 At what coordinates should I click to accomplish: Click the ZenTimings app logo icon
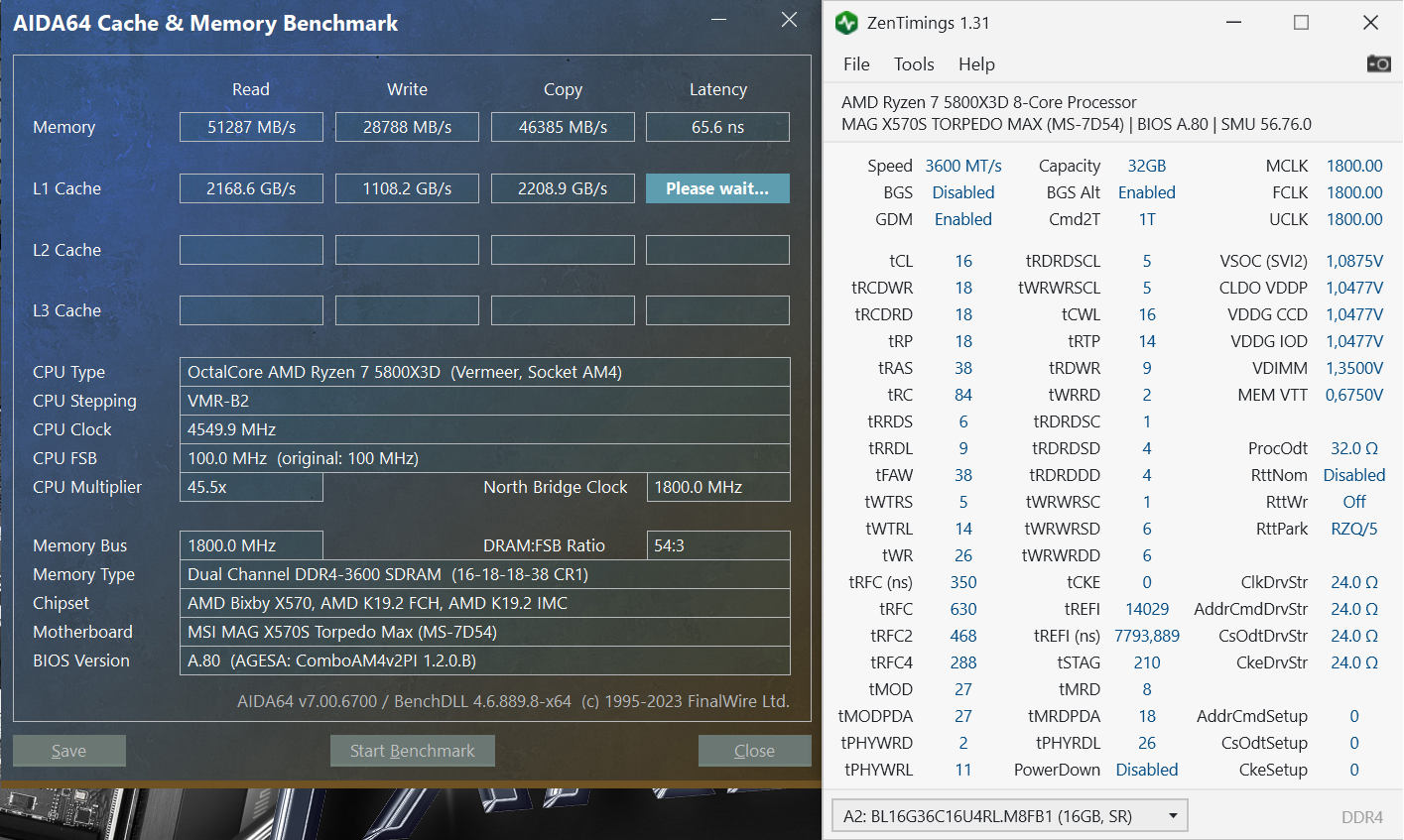pyautogui.click(x=846, y=23)
